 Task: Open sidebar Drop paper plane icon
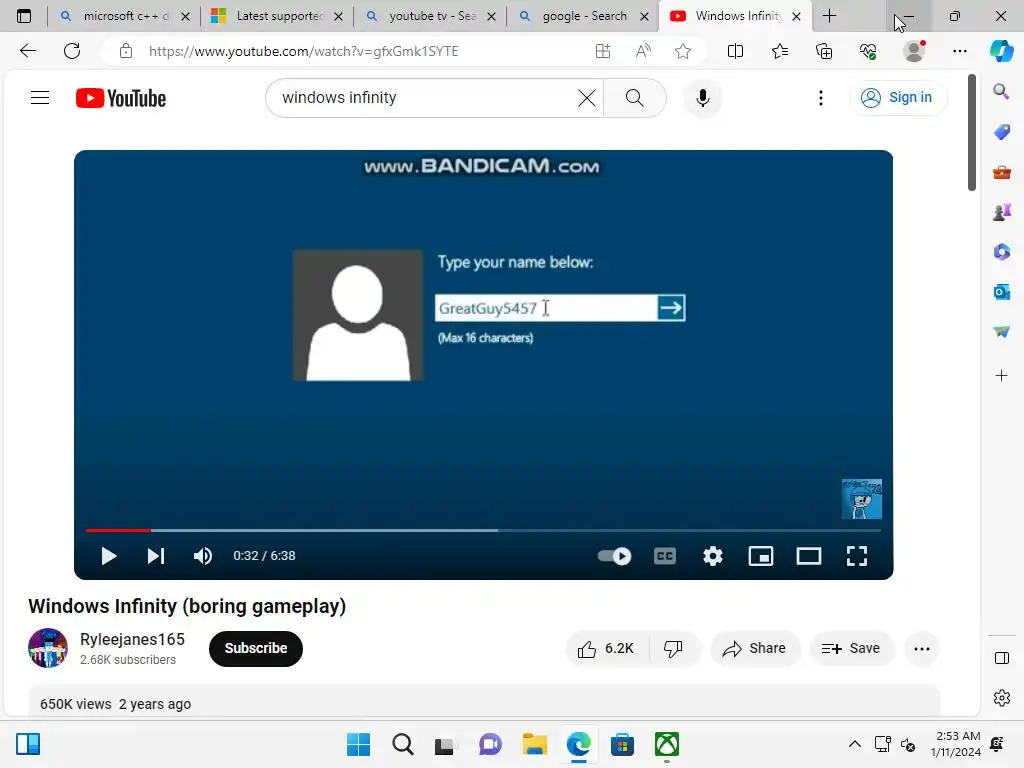coord(1002,332)
